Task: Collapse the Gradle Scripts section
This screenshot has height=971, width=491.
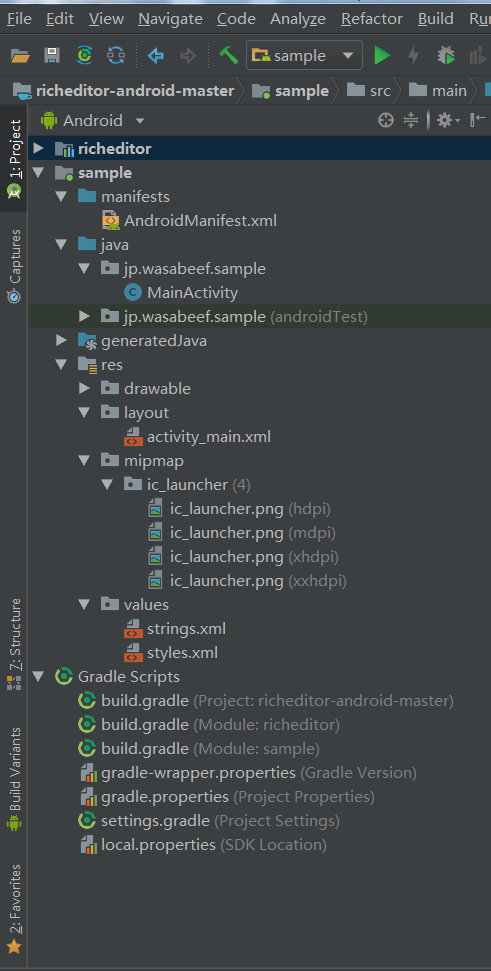Action: pos(38,677)
